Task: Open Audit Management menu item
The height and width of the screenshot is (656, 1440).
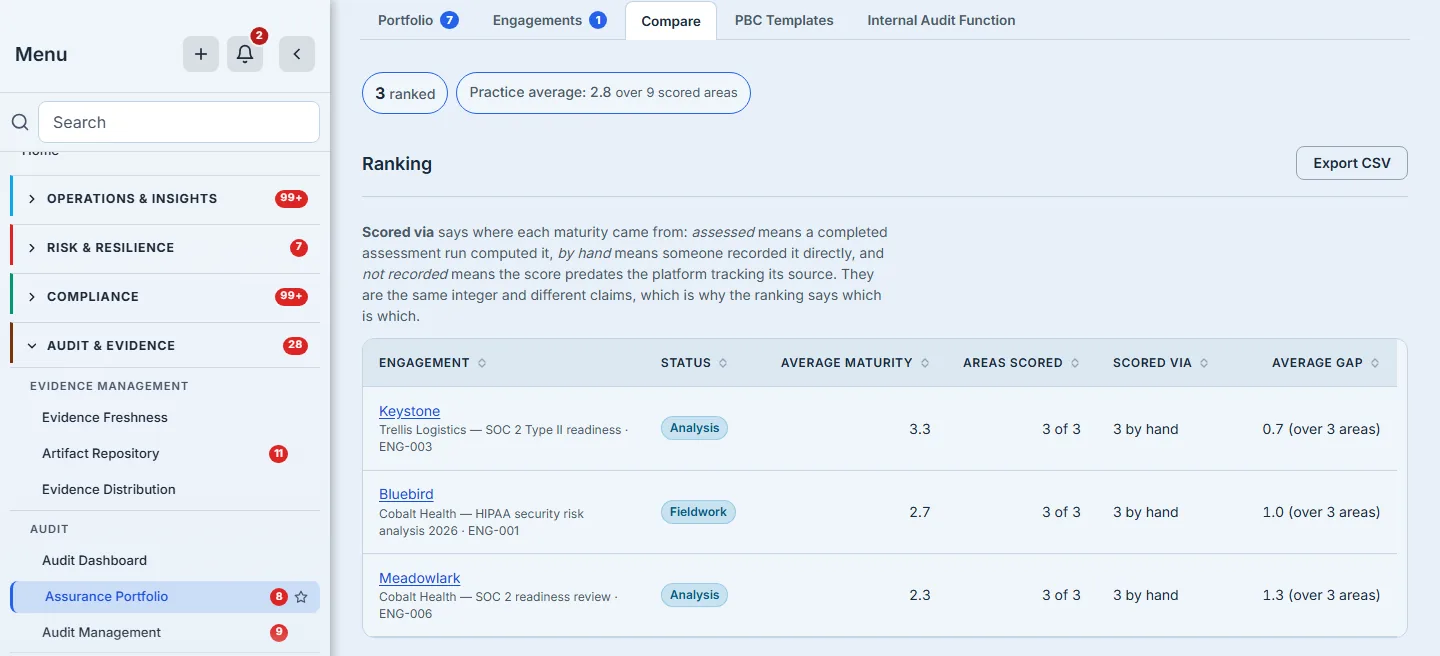Action: point(101,633)
